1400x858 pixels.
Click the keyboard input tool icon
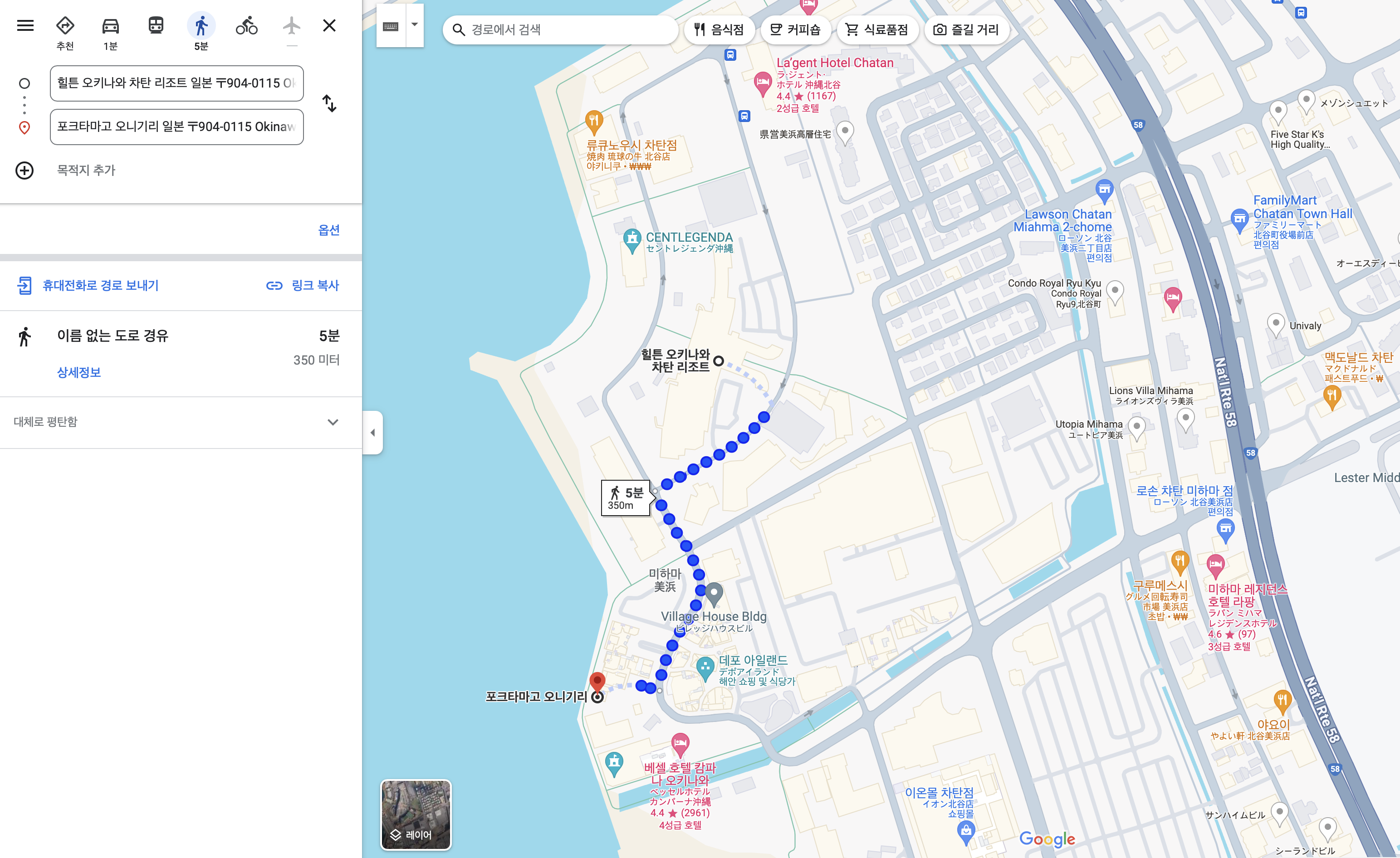tap(391, 26)
